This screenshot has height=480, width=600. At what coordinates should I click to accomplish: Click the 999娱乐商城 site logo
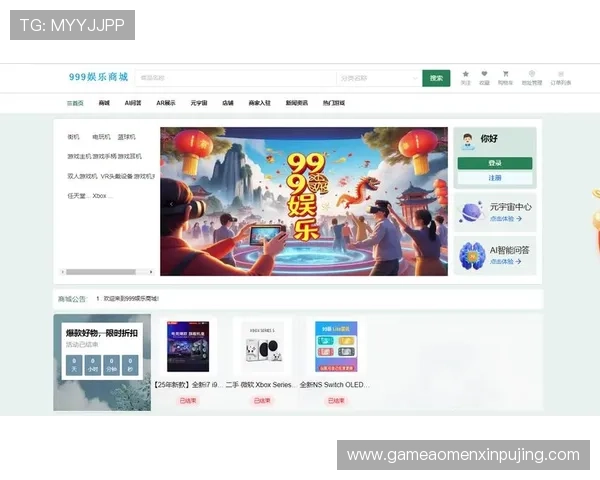click(98, 77)
